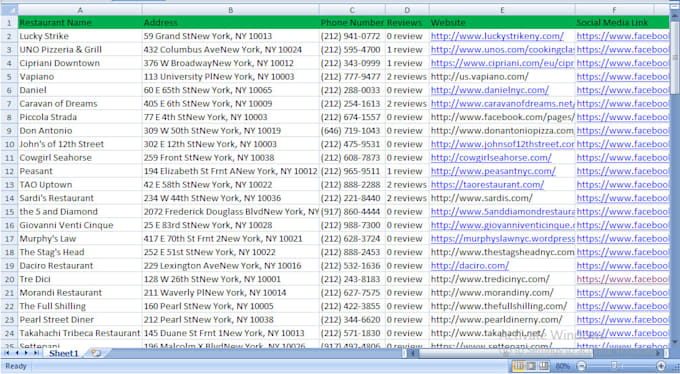680x374 pixels.
Task: Adjust the zoom slider handle
Action: 614,365
